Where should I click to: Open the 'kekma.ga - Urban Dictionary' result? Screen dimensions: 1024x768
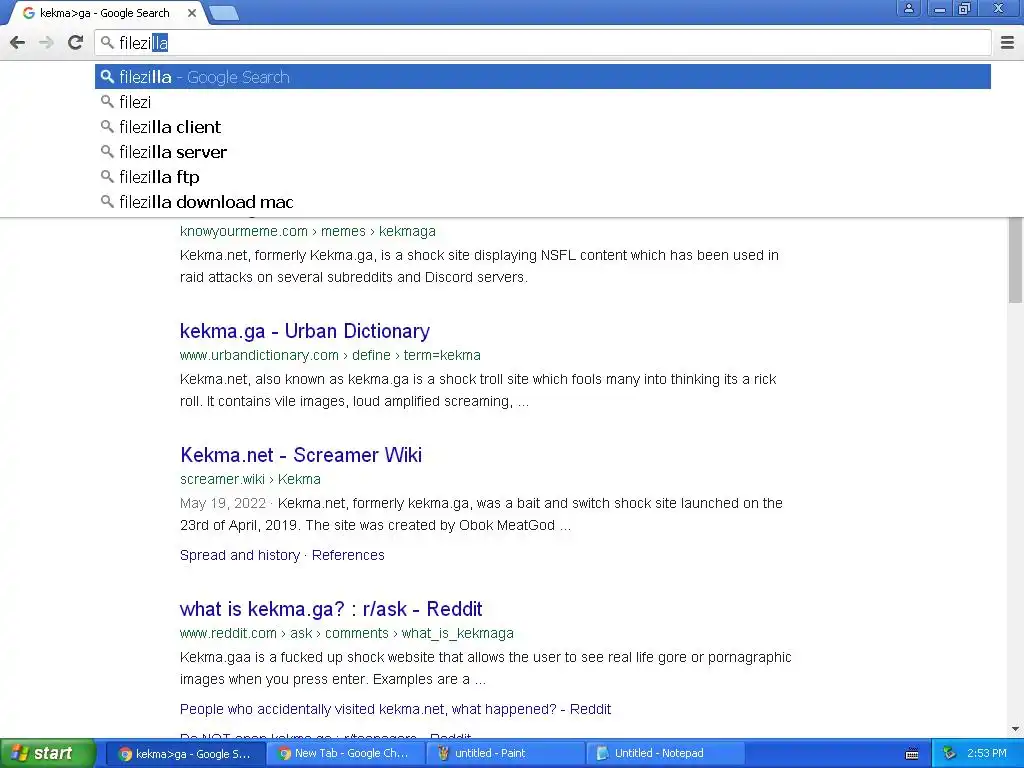point(305,331)
